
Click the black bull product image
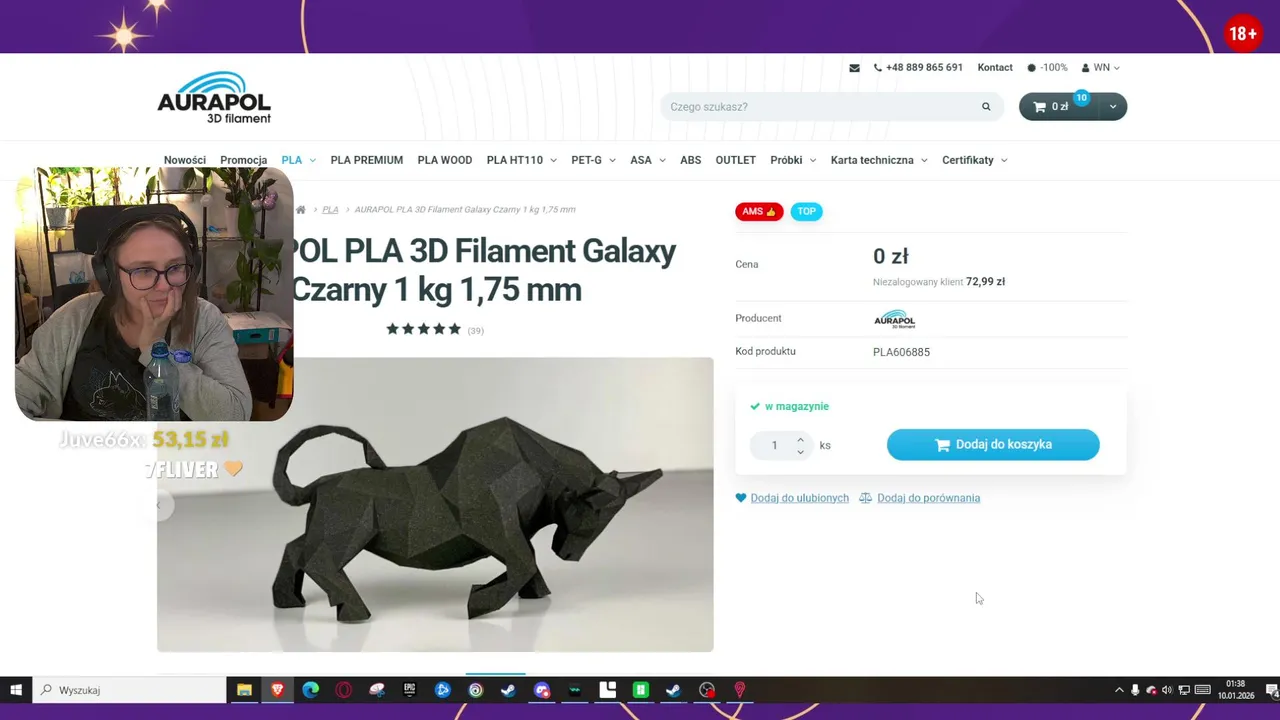click(435, 505)
